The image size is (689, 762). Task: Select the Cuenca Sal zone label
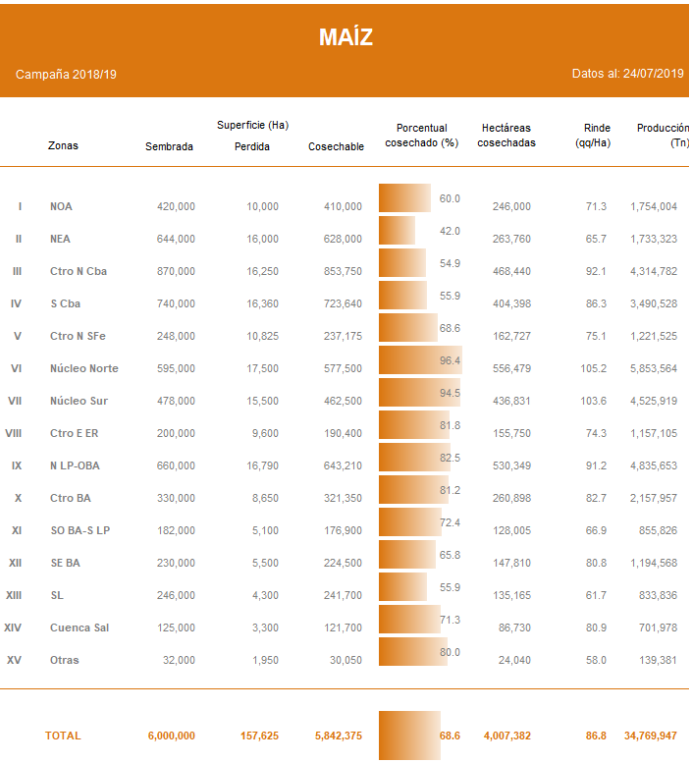pos(78,628)
